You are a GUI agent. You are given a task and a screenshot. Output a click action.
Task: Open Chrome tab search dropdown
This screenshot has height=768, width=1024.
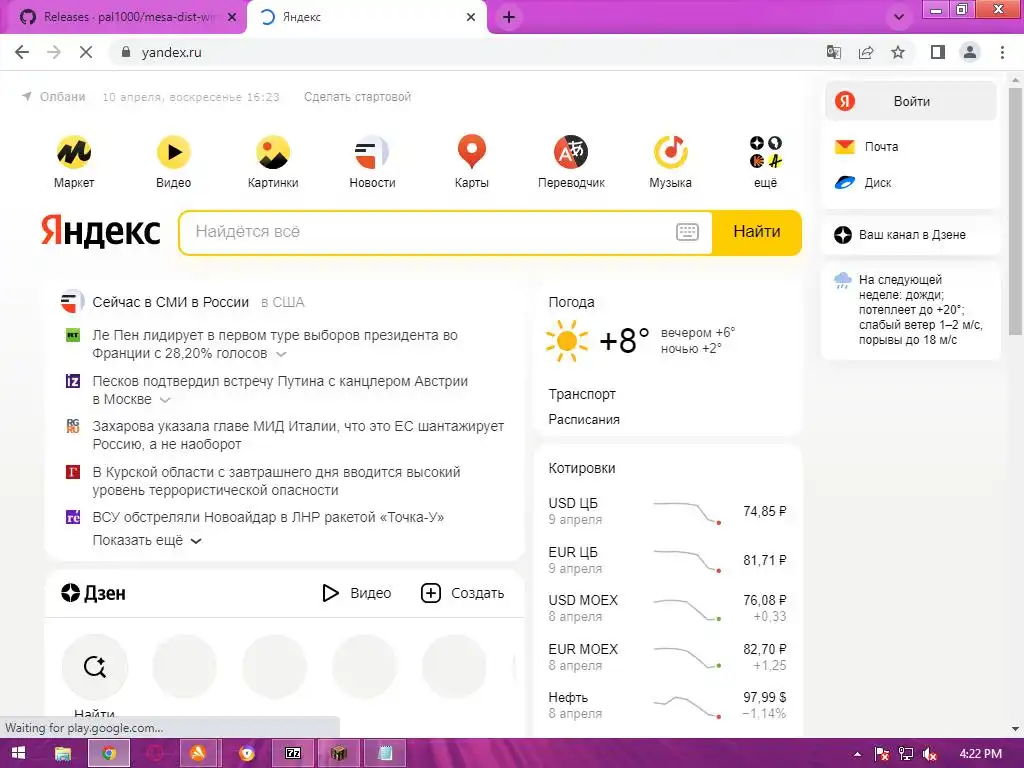click(x=899, y=17)
